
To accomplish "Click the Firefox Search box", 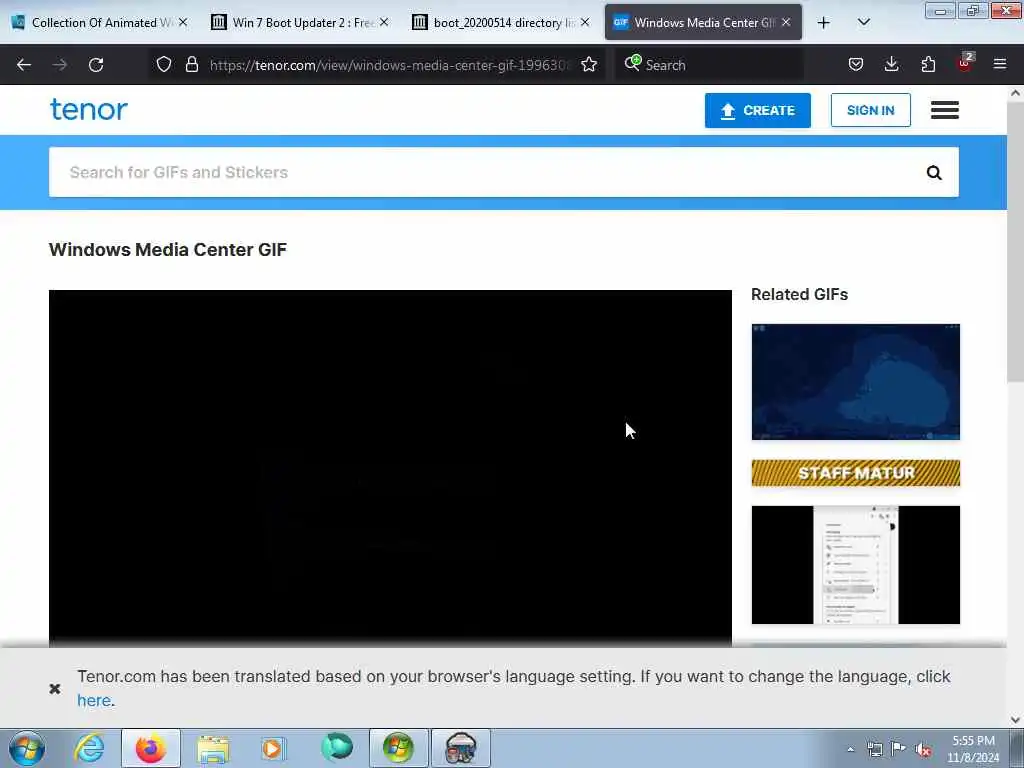I will (x=709, y=65).
